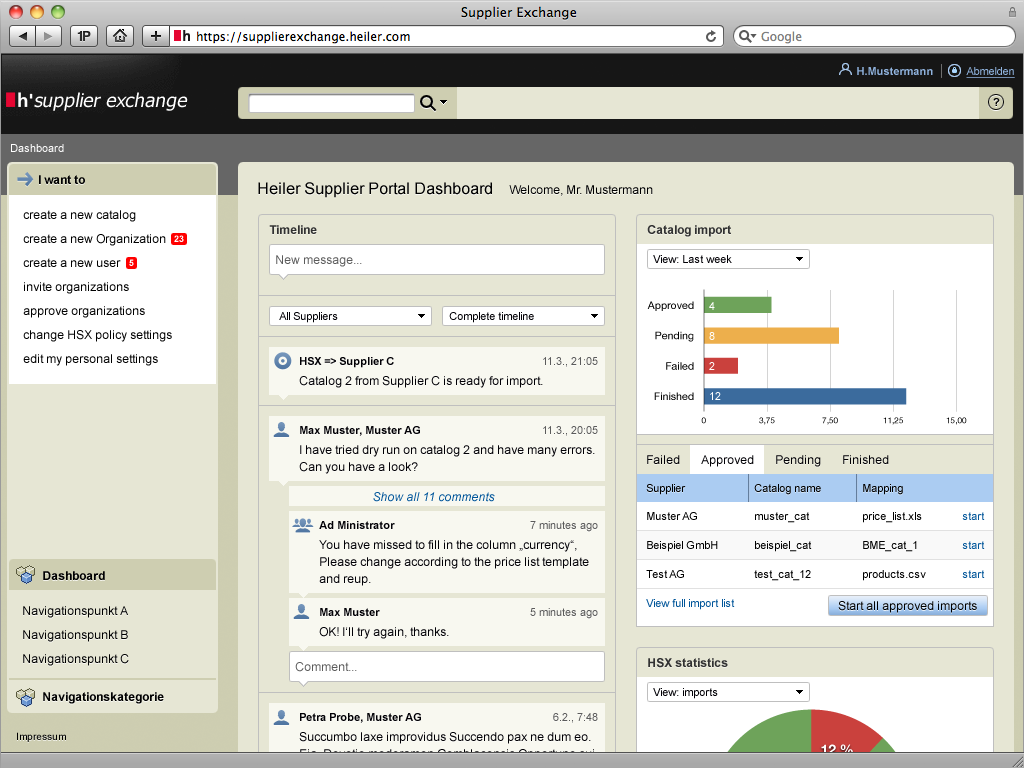Open the View: Last week dropdown
Viewport: 1024px width, 768px height.
coord(728,259)
